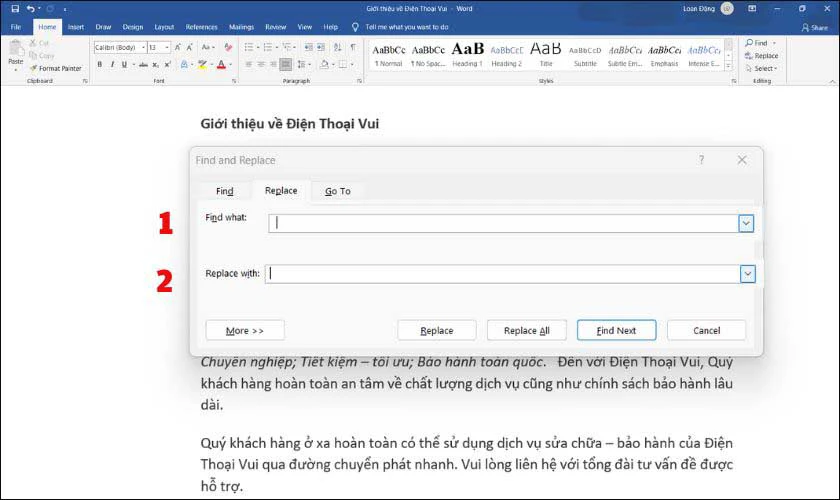Toggle Justify alignment
Viewport: 840px width, 500px height.
point(286,64)
